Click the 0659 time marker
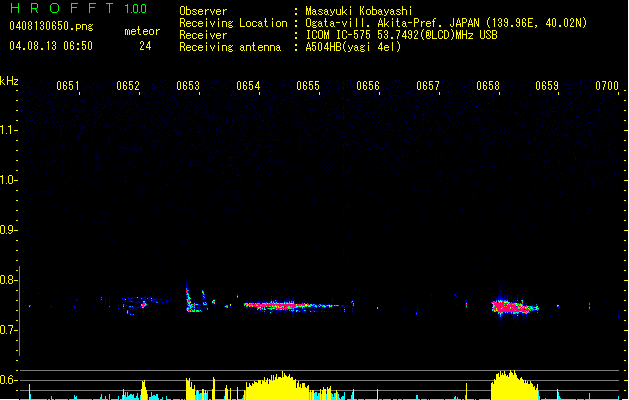This screenshot has height=400, width=629. 547,86
